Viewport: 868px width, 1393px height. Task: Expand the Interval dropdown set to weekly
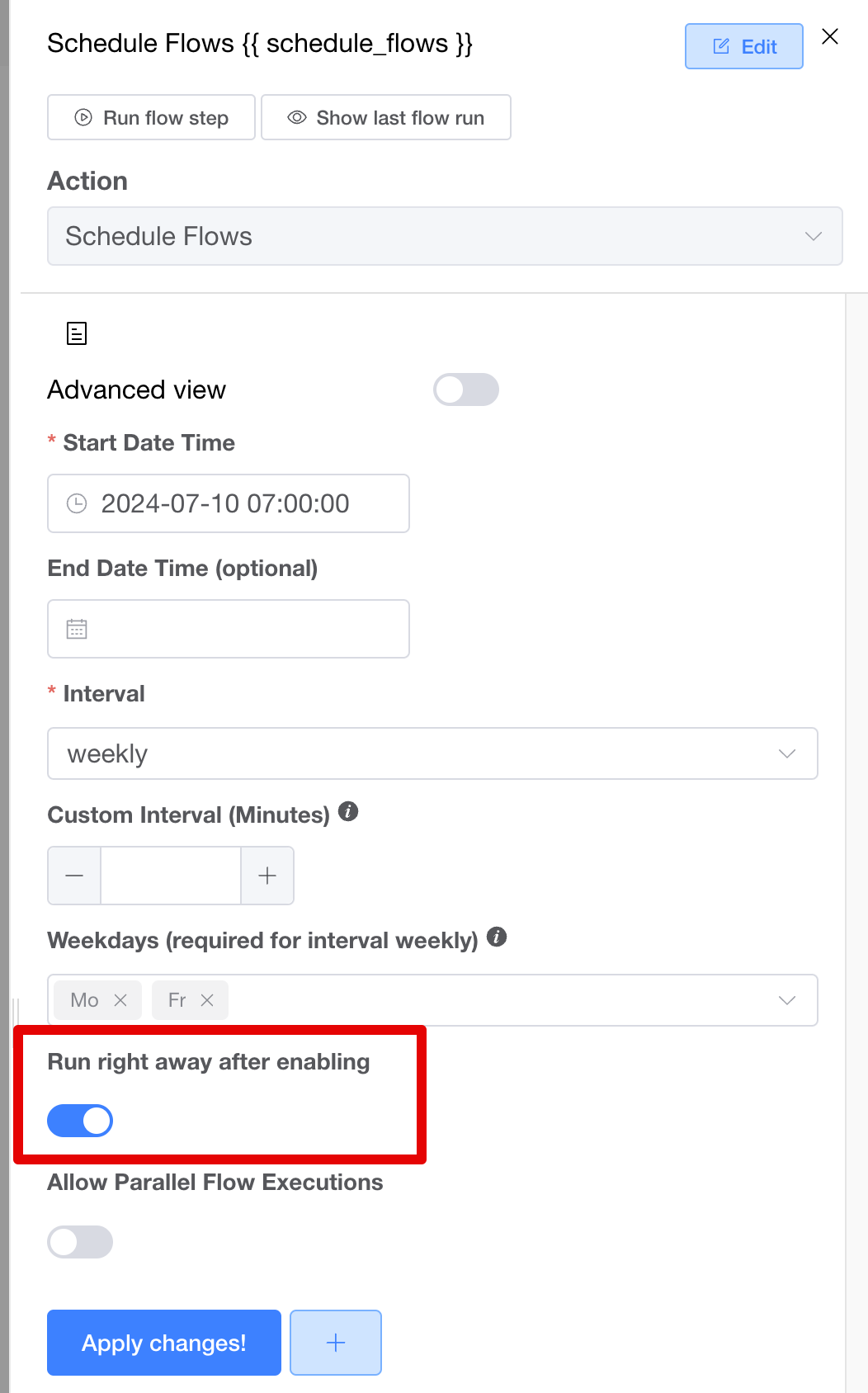(x=432, y=753)
